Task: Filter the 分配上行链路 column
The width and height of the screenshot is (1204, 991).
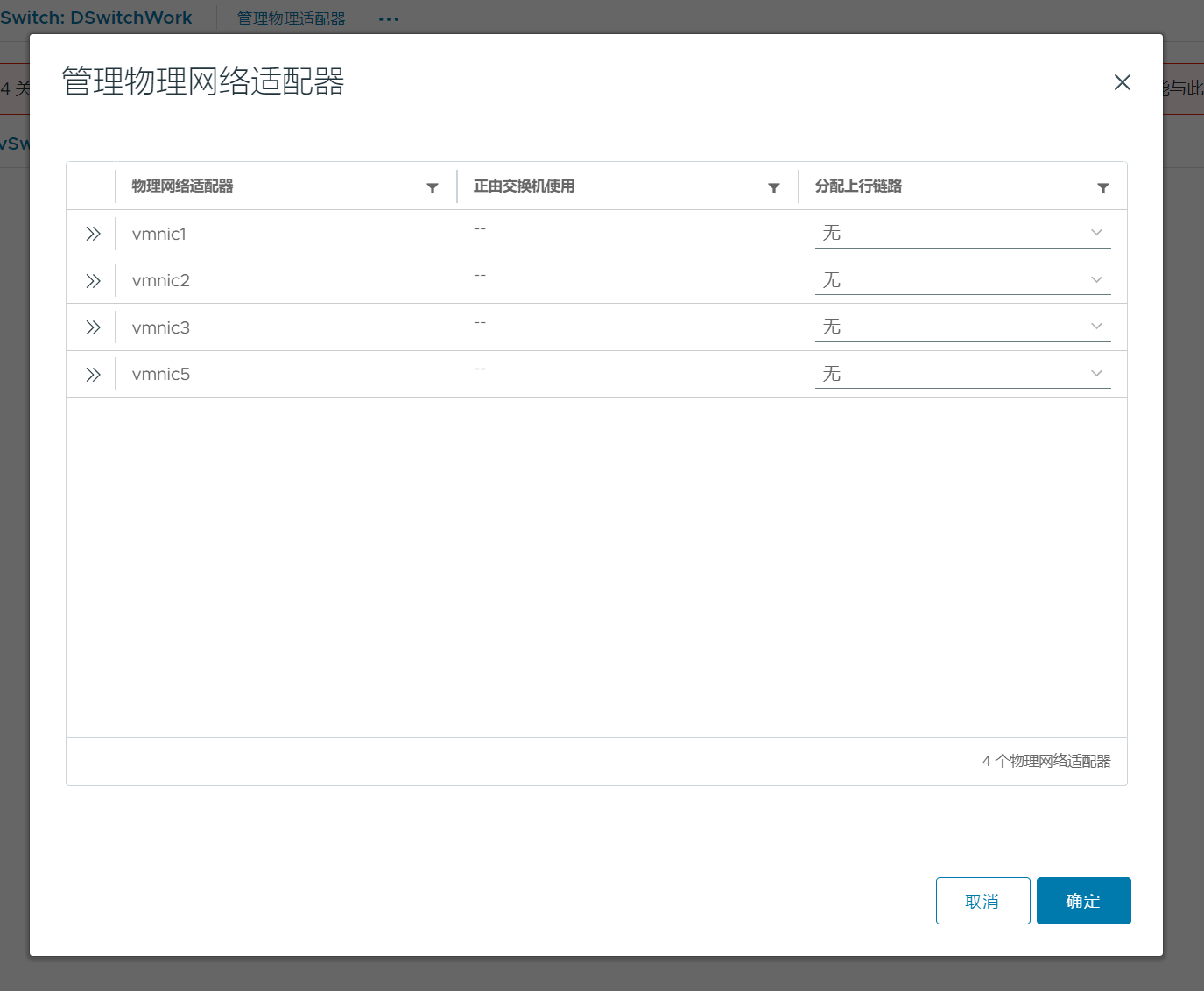Action: click(1102, 188)
